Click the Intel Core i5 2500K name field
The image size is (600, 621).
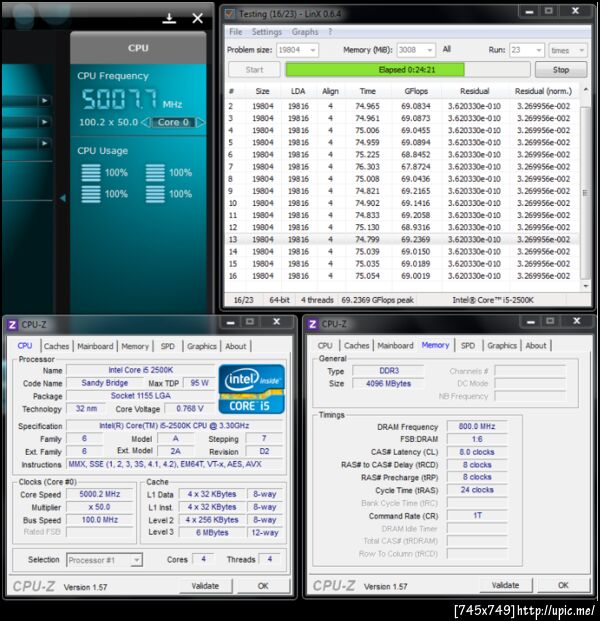point(141,370)
